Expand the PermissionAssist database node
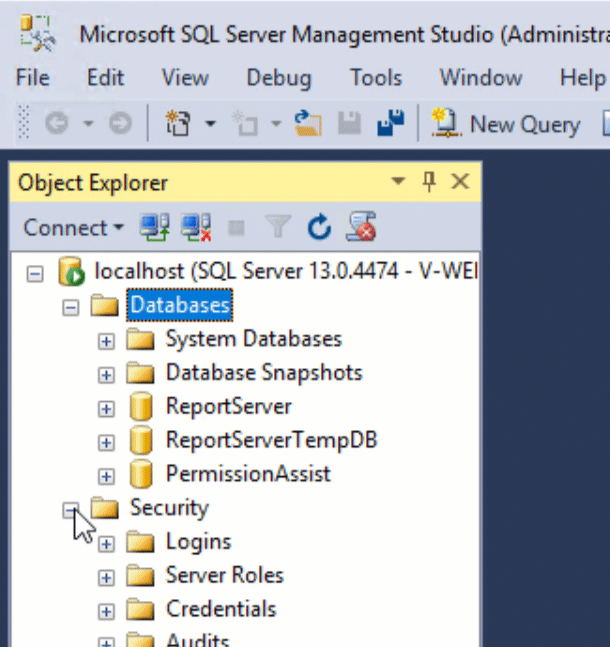 click(x=106, y=477)
